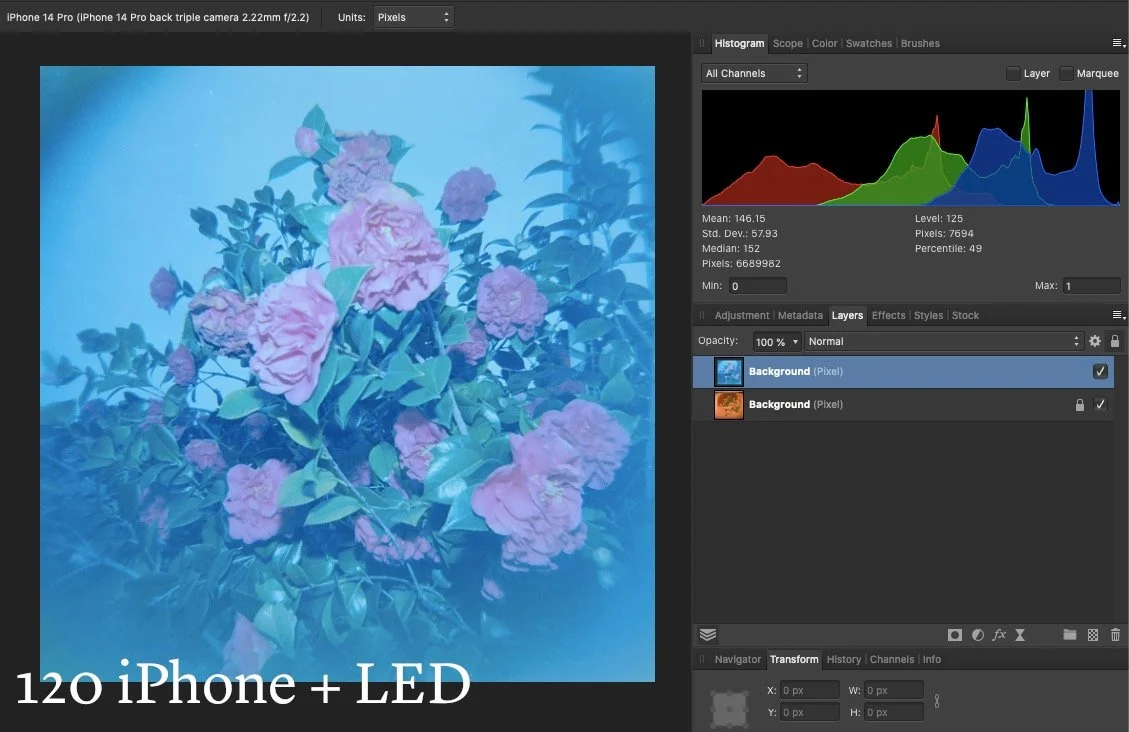Open the Metadata tab
This screenshot has height=732, width=1129.
(800, 315)
